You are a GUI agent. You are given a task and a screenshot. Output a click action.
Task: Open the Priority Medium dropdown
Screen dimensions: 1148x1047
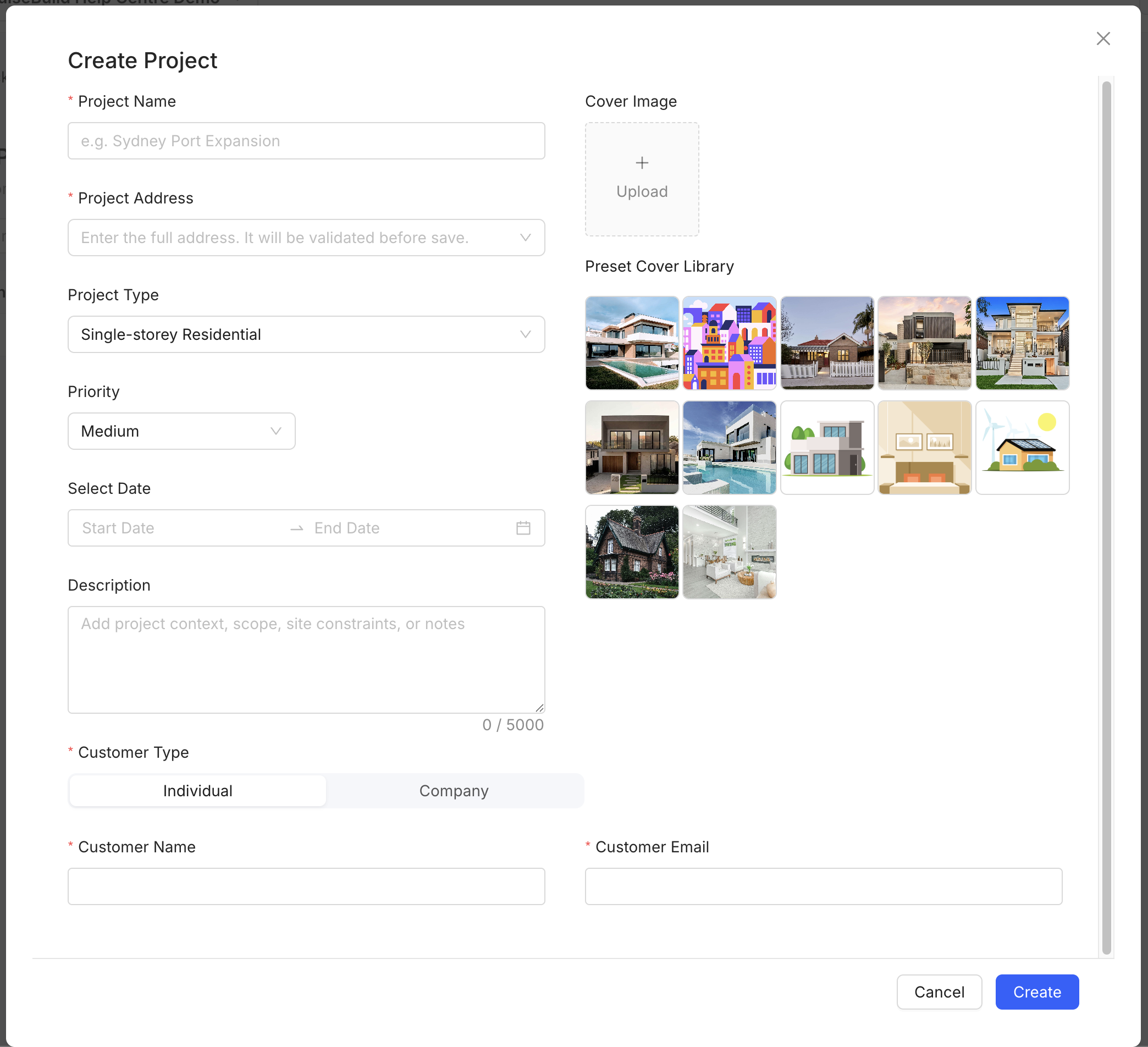coord(181,431)
